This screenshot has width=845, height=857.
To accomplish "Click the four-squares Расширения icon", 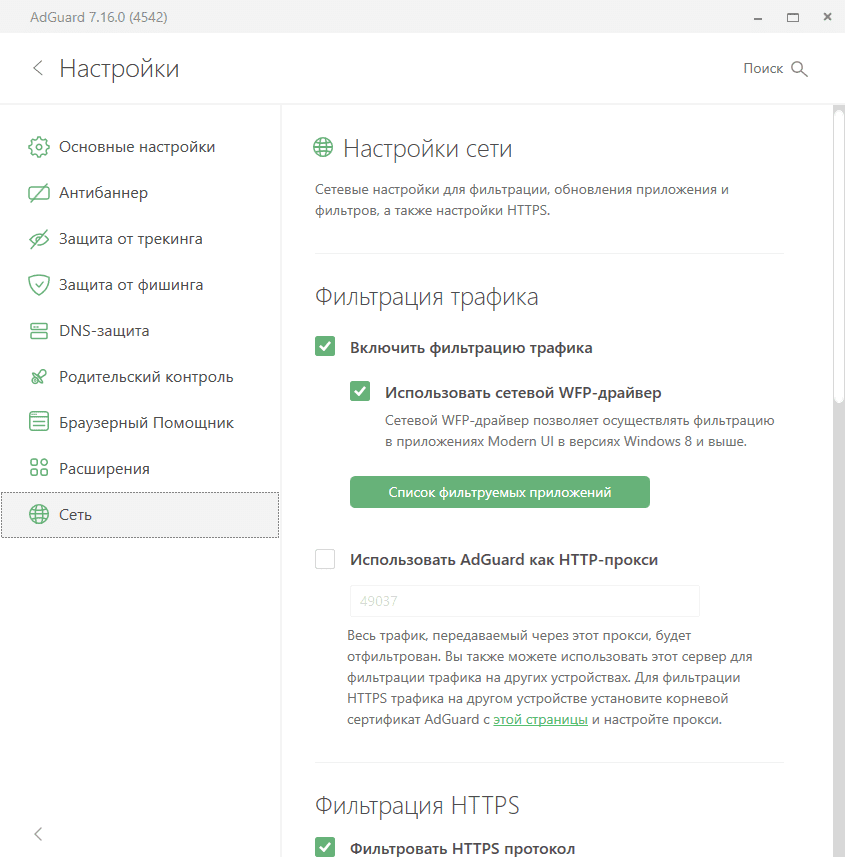I will pos(39,467).
